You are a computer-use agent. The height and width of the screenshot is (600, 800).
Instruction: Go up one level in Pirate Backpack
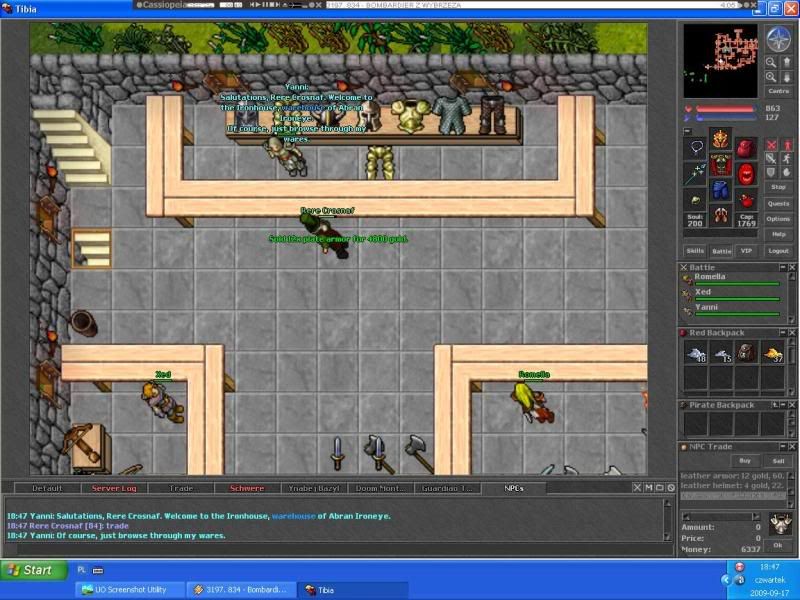tap(774, 405)
